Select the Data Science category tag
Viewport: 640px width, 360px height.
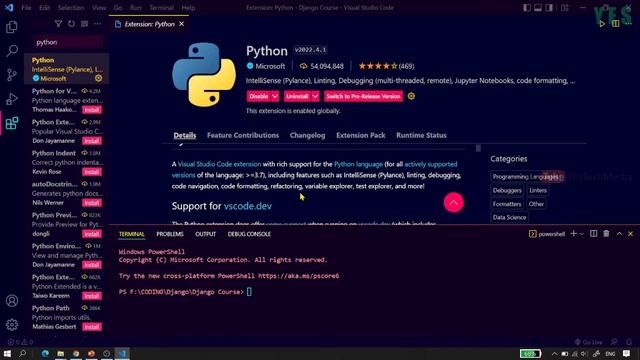point(509,217)
